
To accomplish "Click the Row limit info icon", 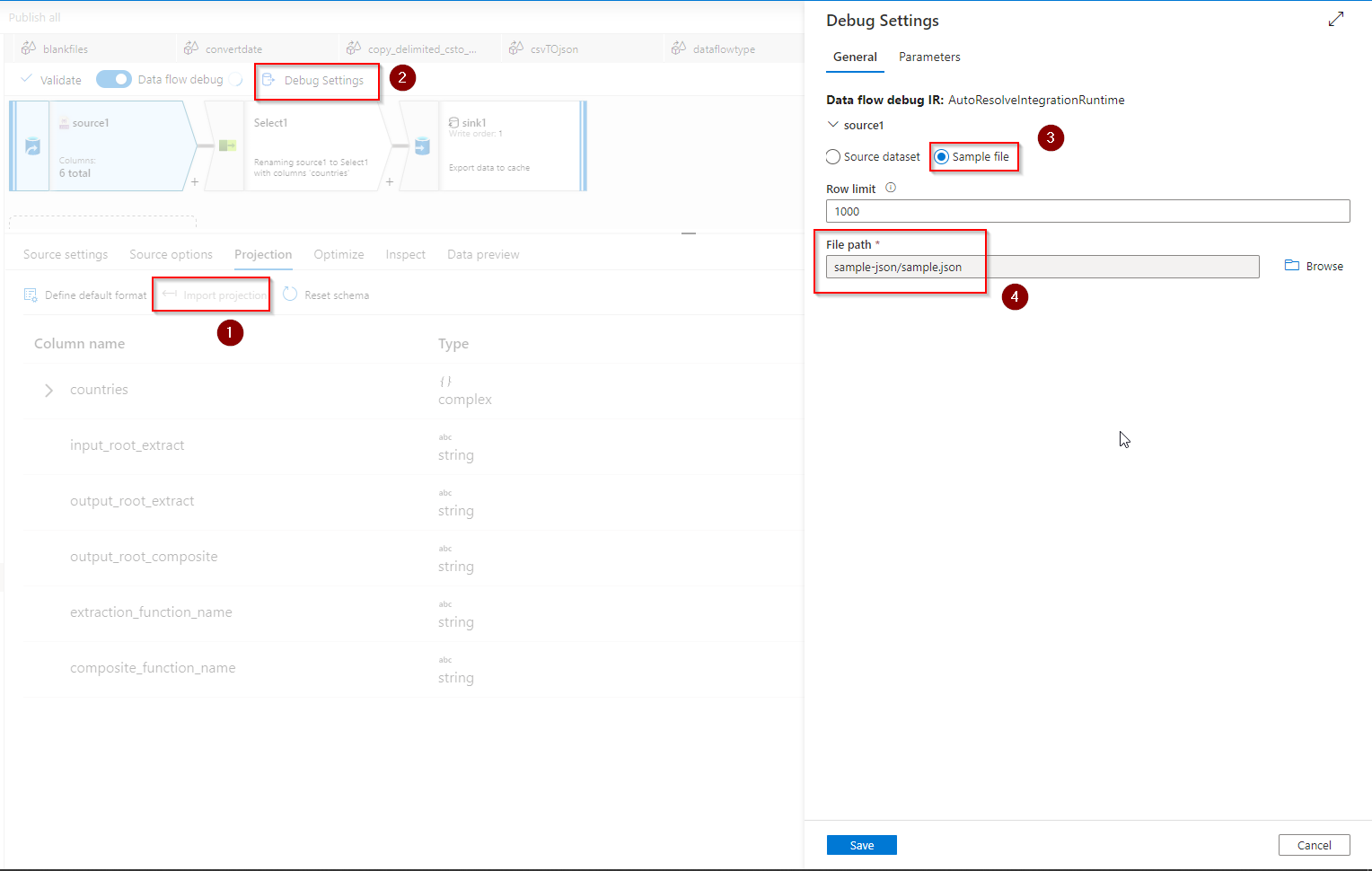I will coord(891,188).
